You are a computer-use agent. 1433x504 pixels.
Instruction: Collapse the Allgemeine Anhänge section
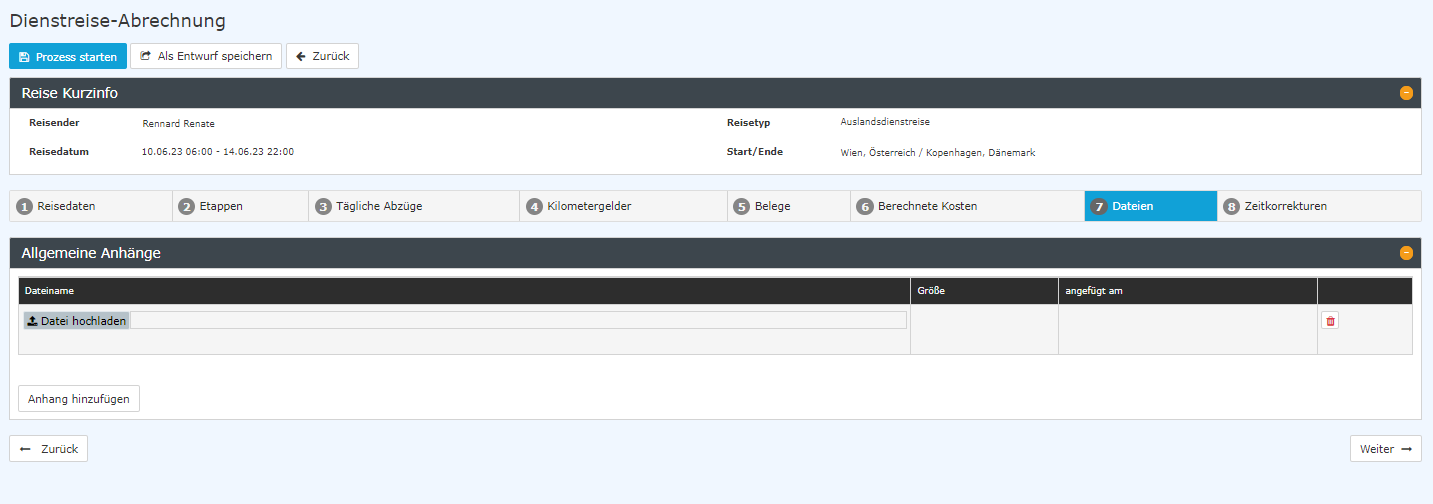(x=1406, y=253)
